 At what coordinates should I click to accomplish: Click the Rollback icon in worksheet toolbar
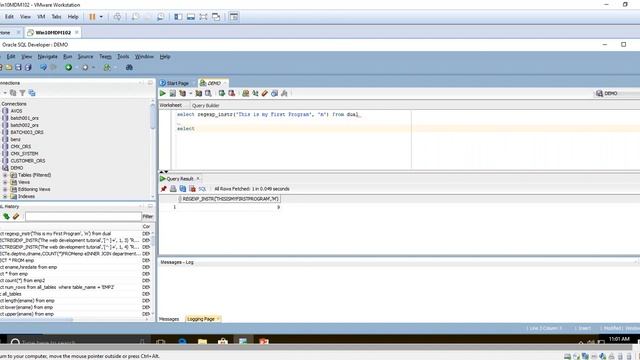point(231,93)
